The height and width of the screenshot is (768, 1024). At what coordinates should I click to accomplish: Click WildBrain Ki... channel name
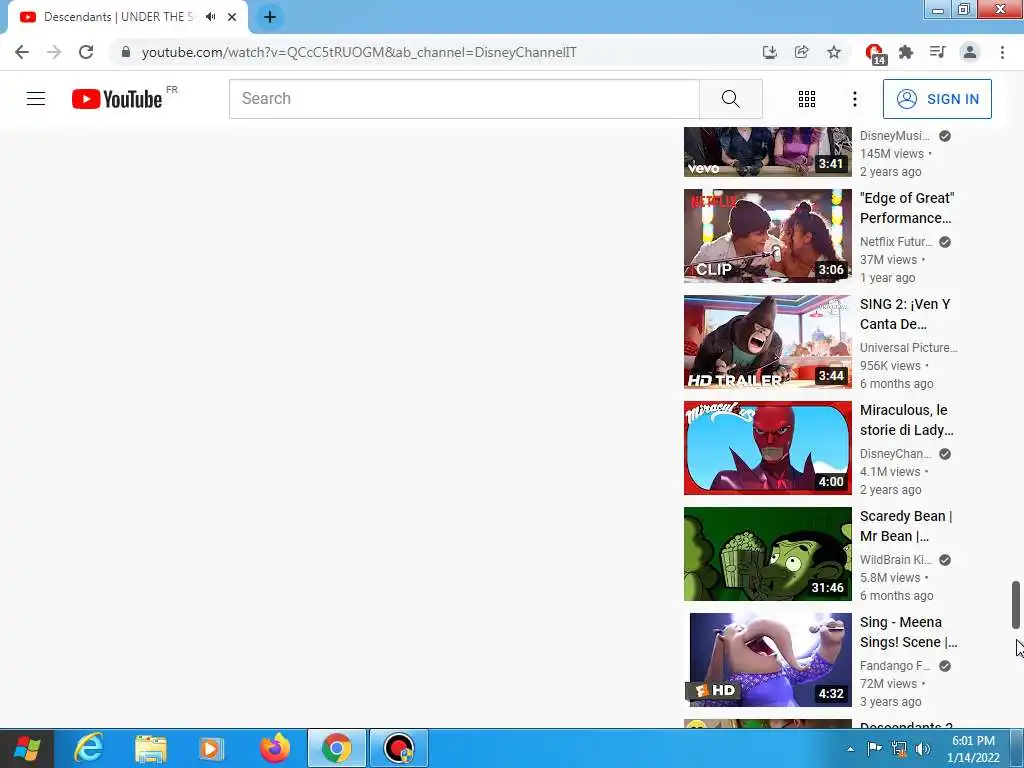(x=895, y=560)
